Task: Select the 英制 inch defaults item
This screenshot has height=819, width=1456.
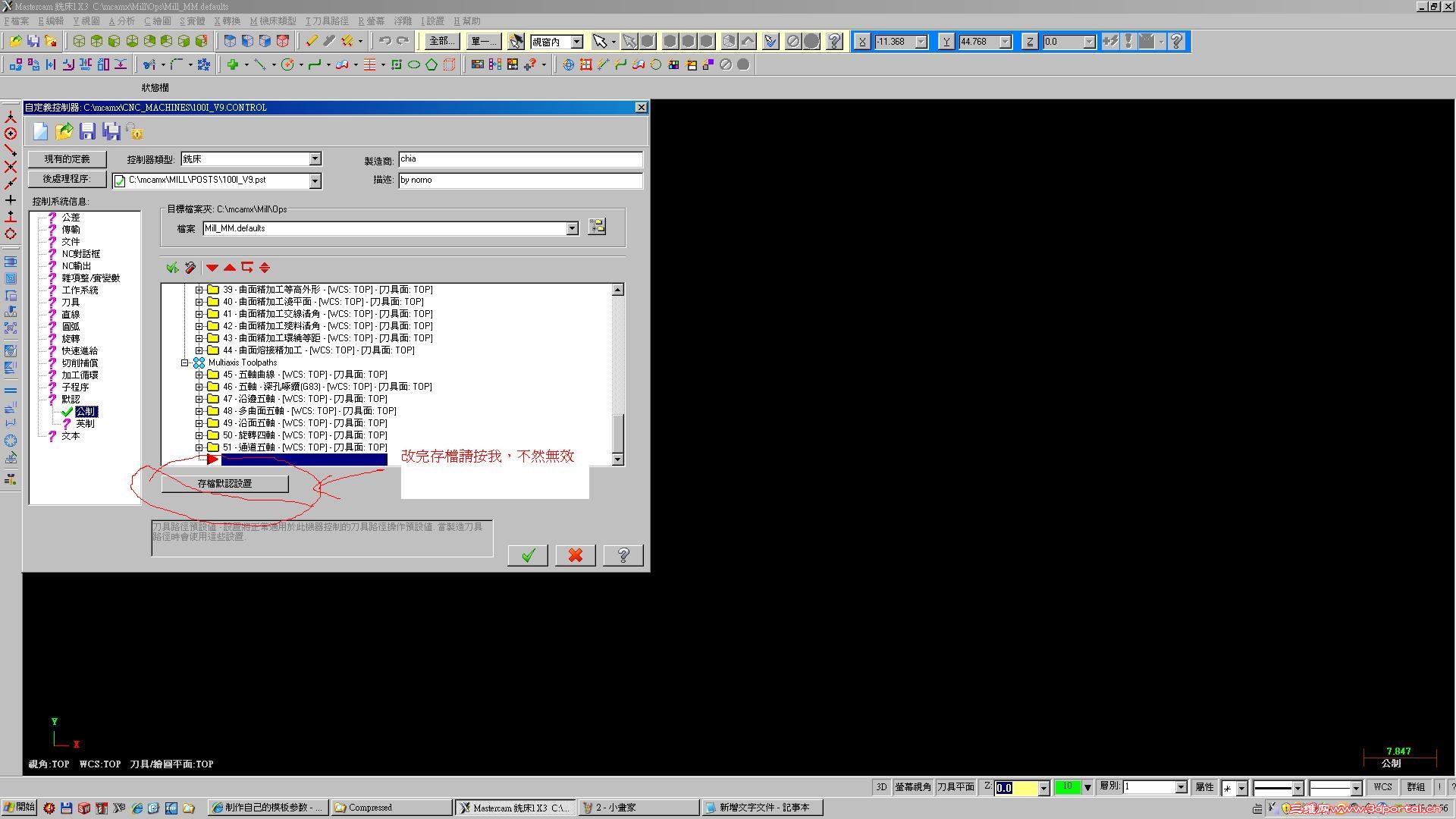Action: [x=85, y=423]
